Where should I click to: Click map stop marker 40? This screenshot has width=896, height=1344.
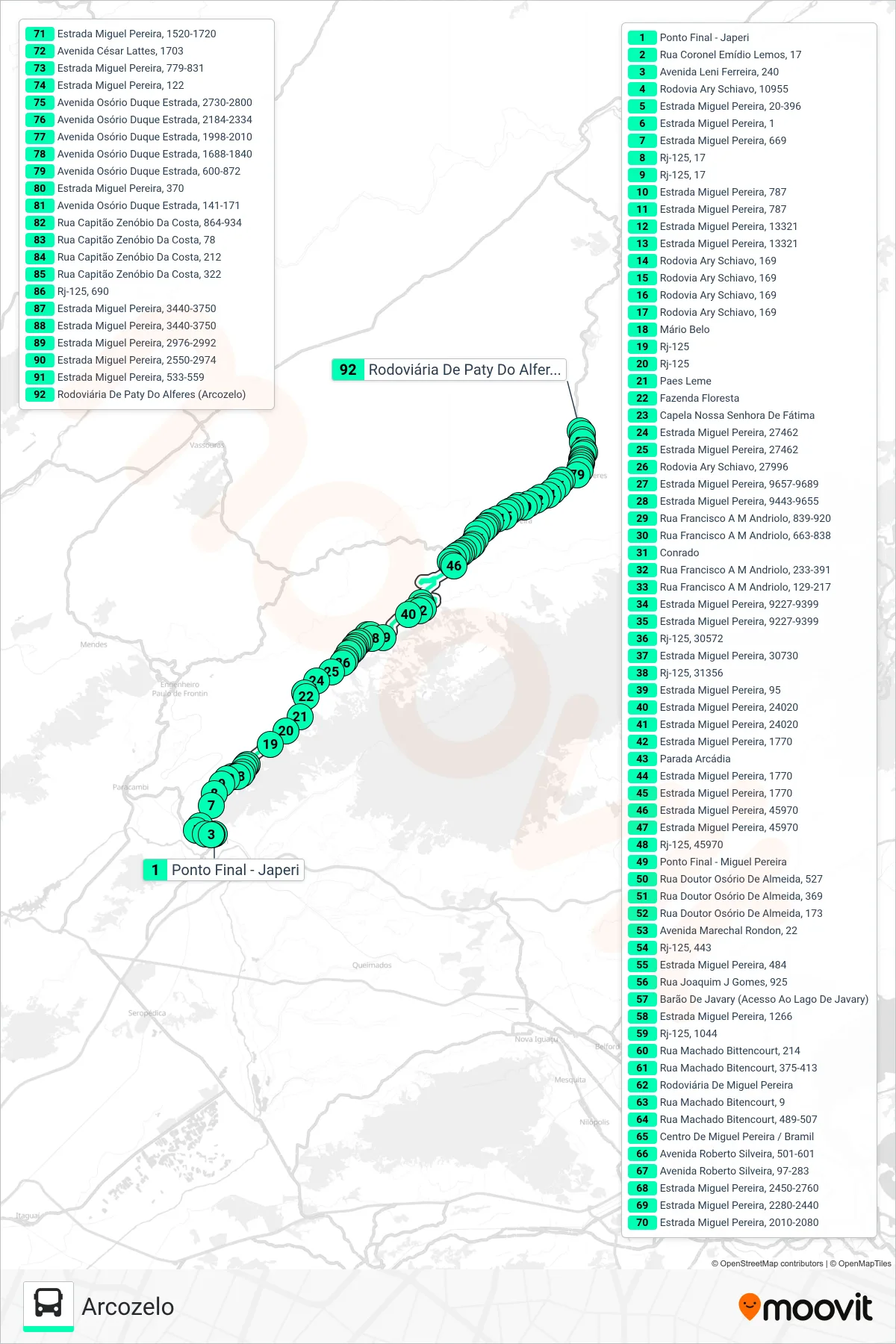click(408, 615)
